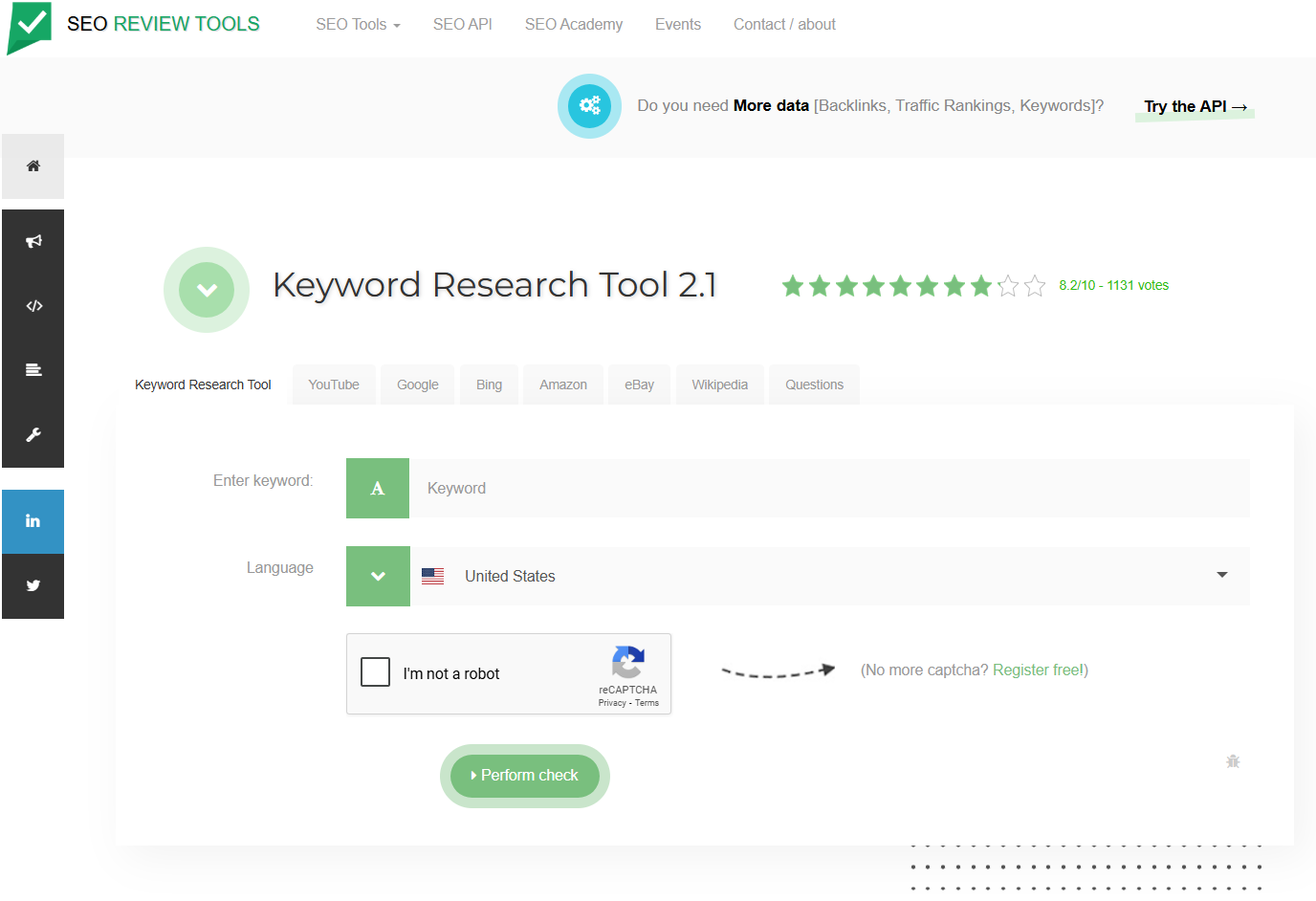Switch to the Wikipedia tab
This screenshot has width=1316, height=901.
tap(720, 385)
